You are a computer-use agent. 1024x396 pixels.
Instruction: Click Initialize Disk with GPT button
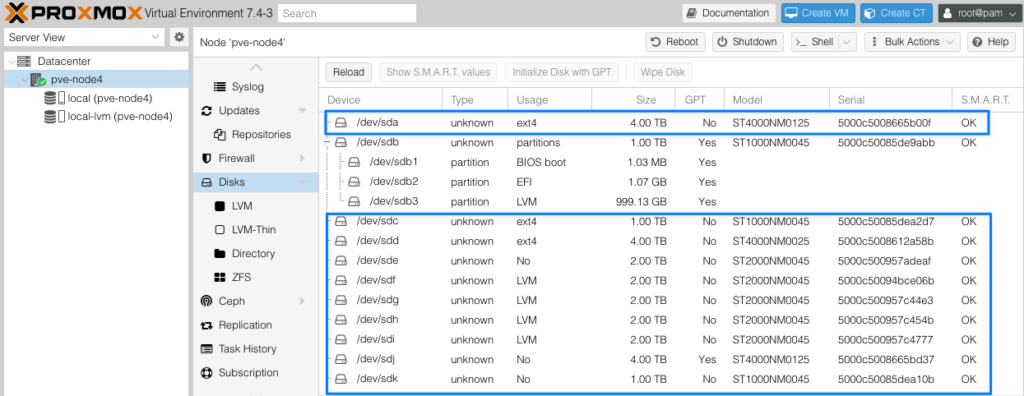tap(562, 72)
